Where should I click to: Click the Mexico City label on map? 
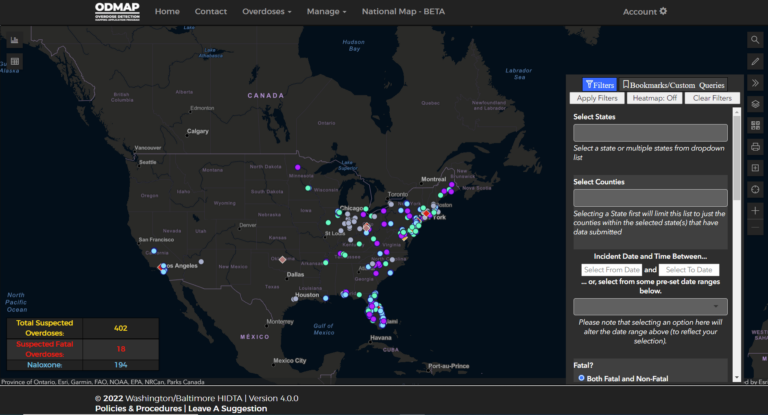point(289,361)
